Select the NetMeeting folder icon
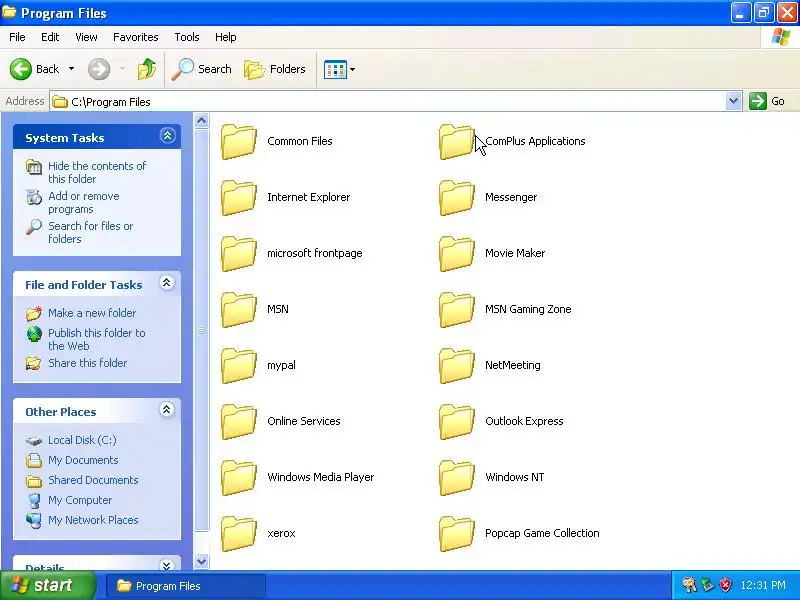Screen dimensions: 800x600 pyautogui.click(x=457, y=366)
